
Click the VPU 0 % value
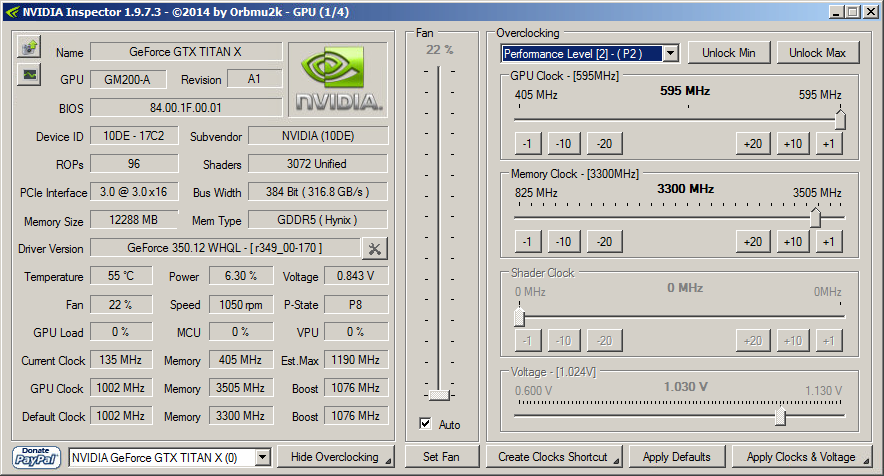point(356,332)
